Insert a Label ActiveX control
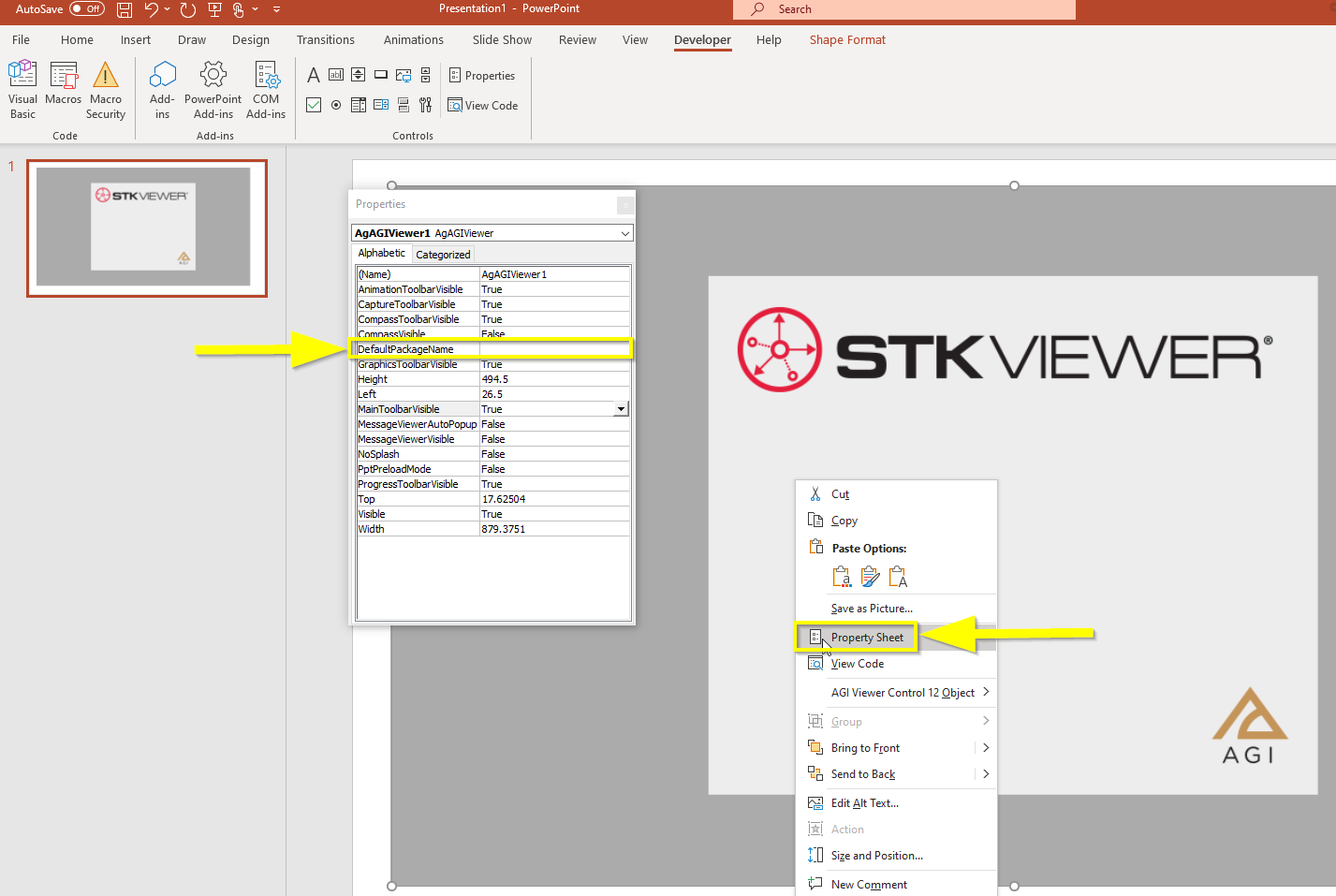 (314, 75)
